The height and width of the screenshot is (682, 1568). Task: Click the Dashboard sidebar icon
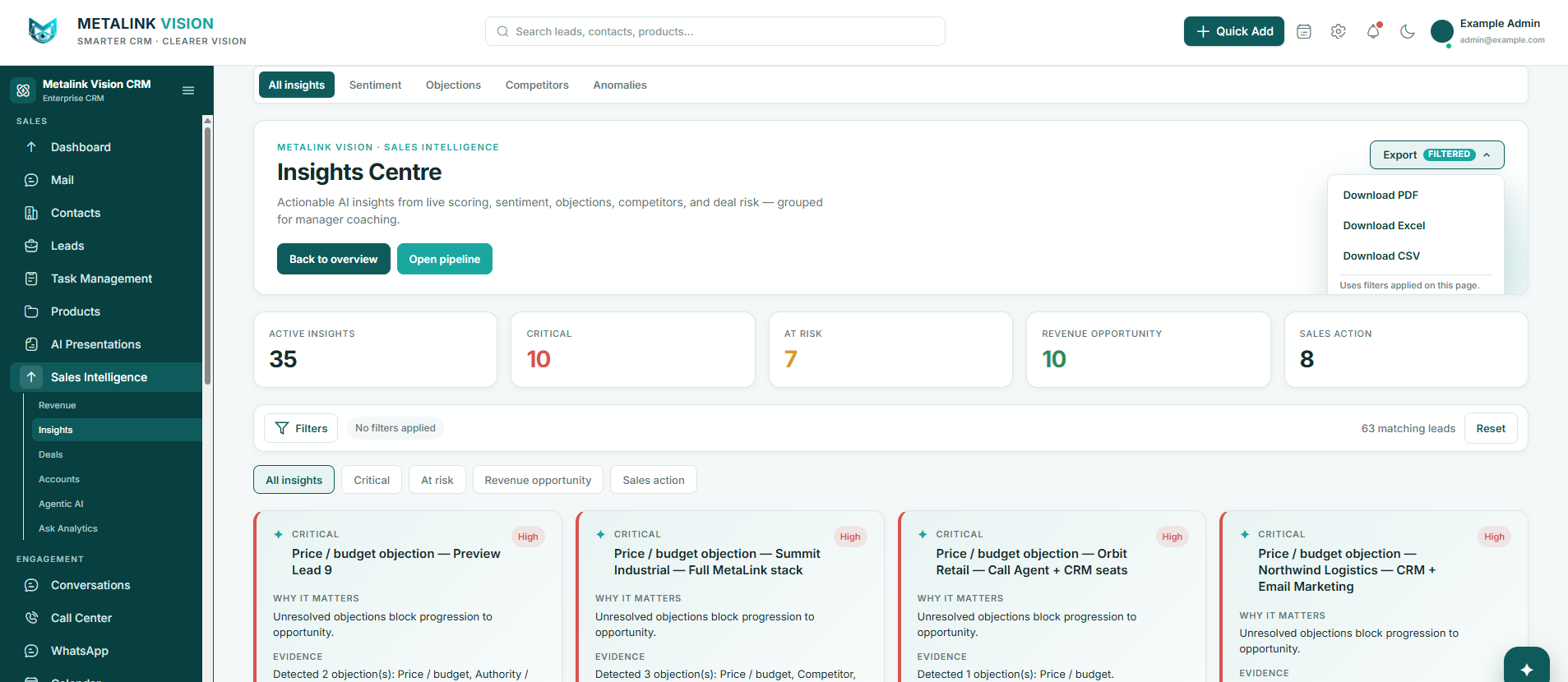[x=31, y=147]
